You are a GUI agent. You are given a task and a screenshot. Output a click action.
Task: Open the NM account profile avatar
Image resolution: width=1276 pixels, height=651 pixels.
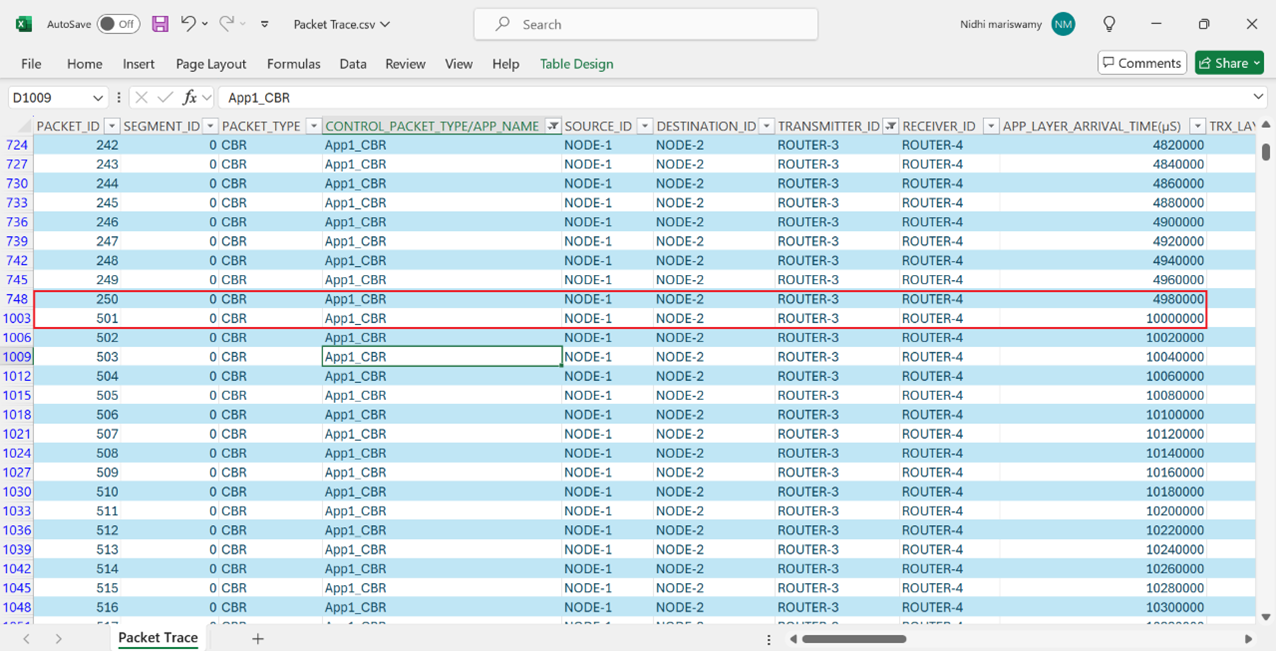pyautogui.click(x=1063, y=24)
